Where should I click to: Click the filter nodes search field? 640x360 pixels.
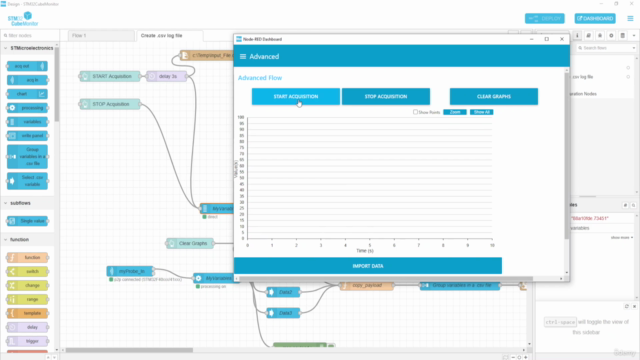tap(30, 36)
